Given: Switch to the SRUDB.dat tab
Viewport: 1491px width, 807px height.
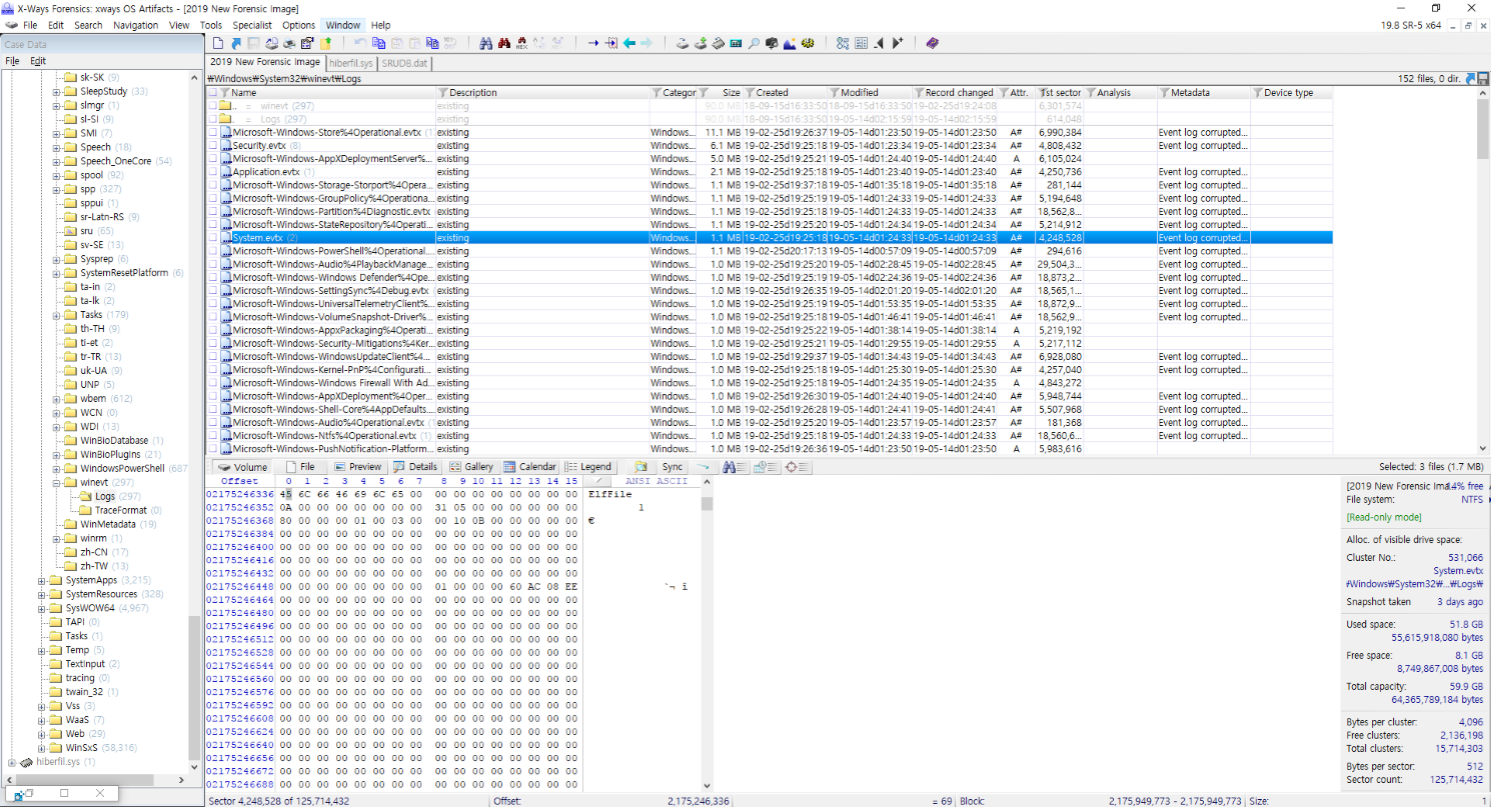Looking at the screenshot, I should point(405,62).
